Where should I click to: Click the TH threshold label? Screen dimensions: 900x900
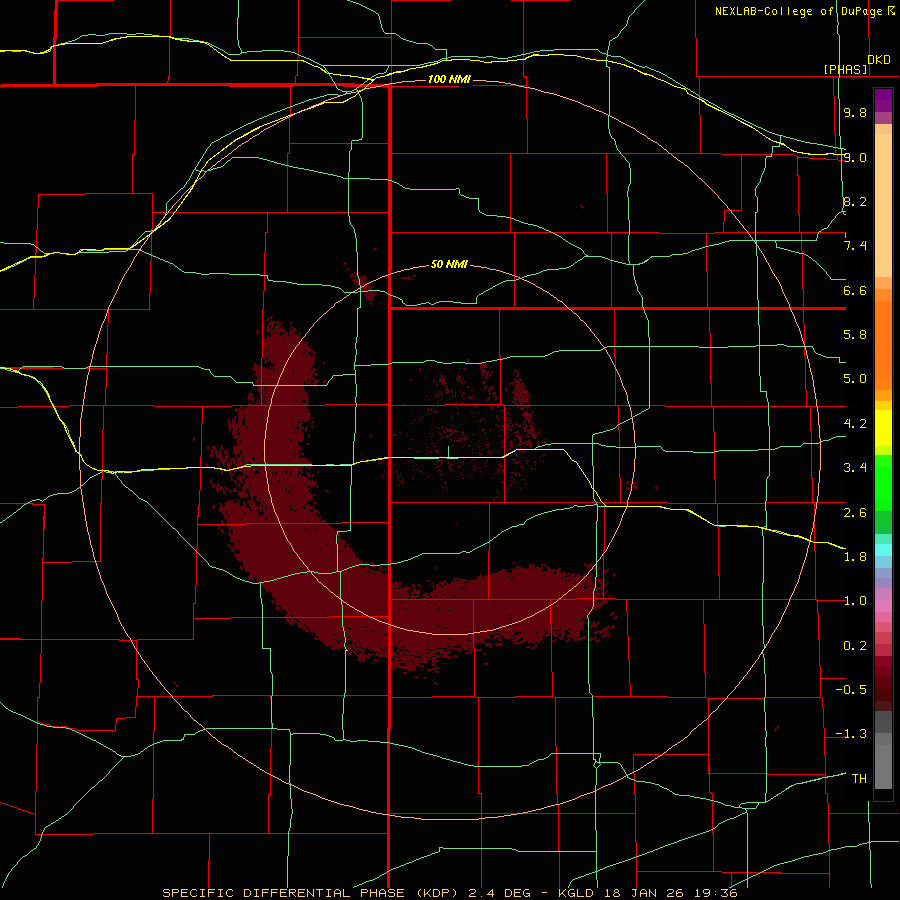point(859,779)
